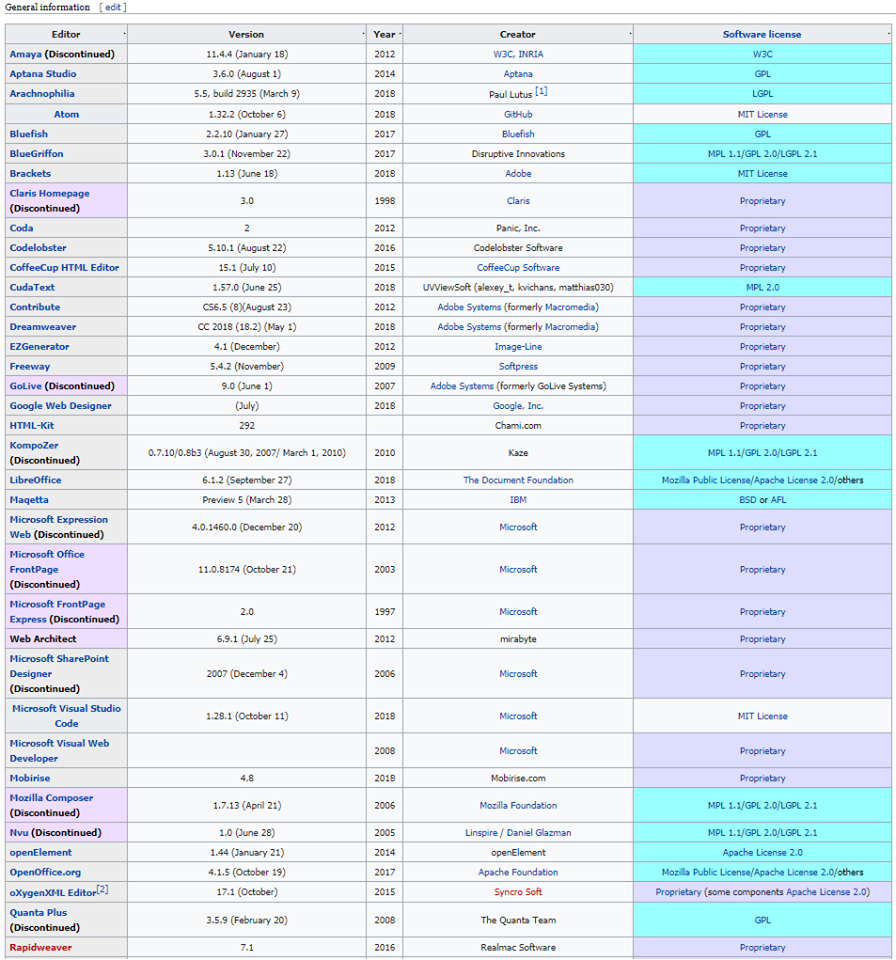Screen dimensions: 896x960
Task: Open the Aptana Studio editor link
Action: tap(43, 74)
